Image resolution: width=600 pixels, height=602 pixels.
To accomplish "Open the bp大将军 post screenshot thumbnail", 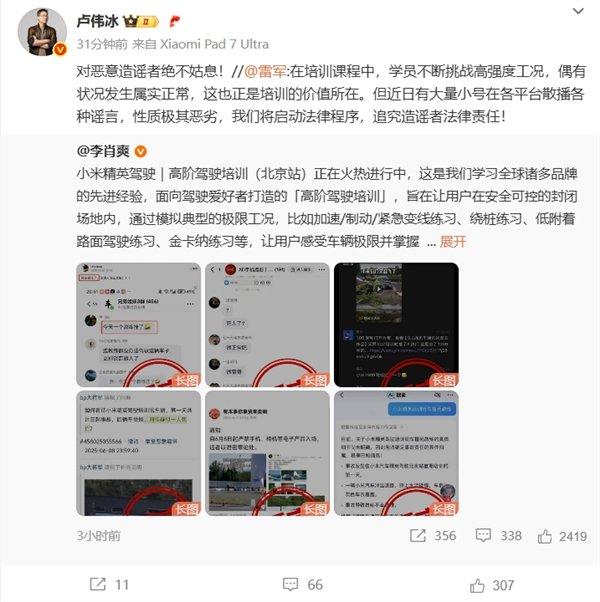I will [139, 453].
